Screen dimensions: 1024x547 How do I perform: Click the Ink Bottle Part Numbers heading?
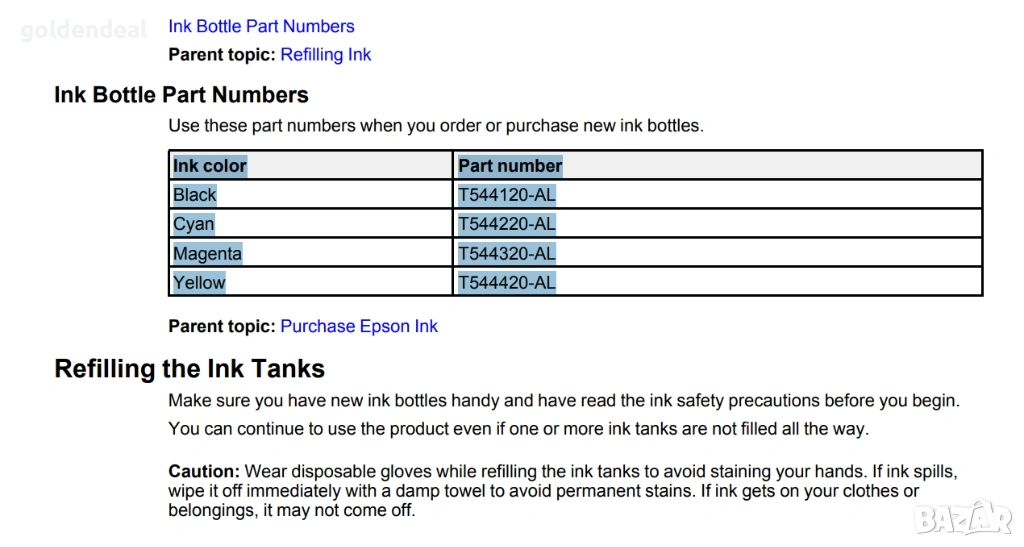(181, 95)
